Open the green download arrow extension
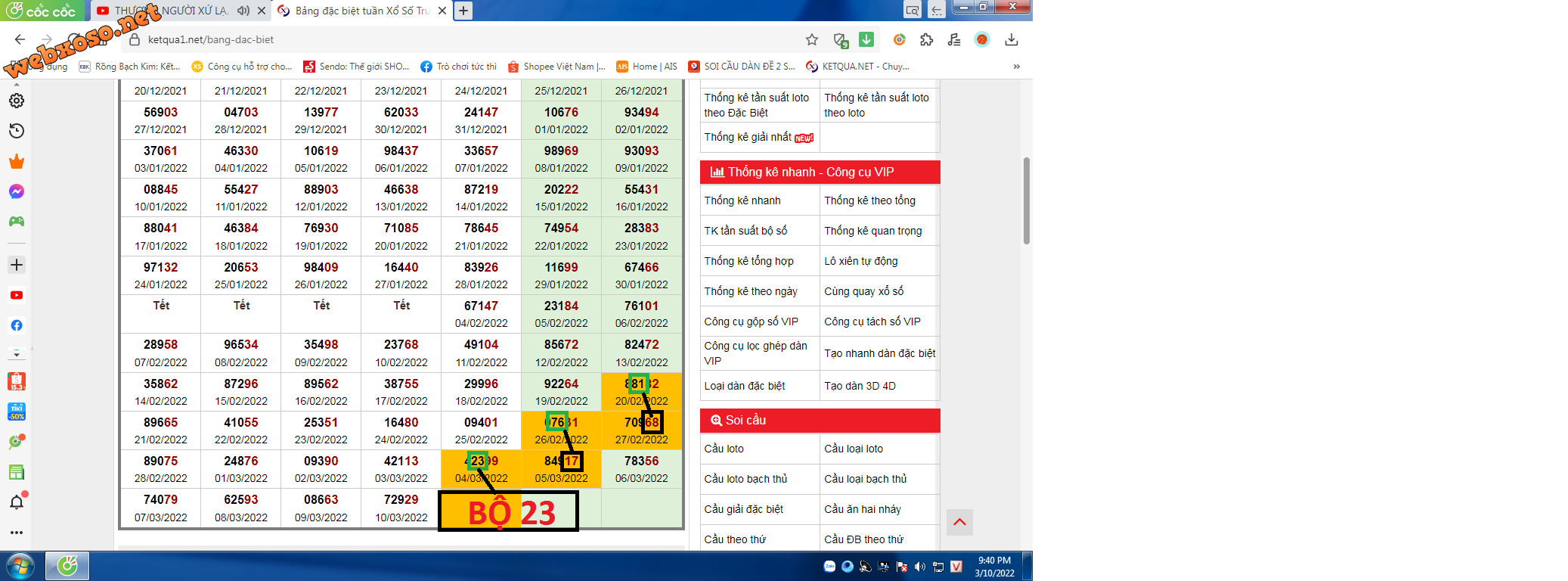Screen dimensions: 1568x581 tap(866, 39)
